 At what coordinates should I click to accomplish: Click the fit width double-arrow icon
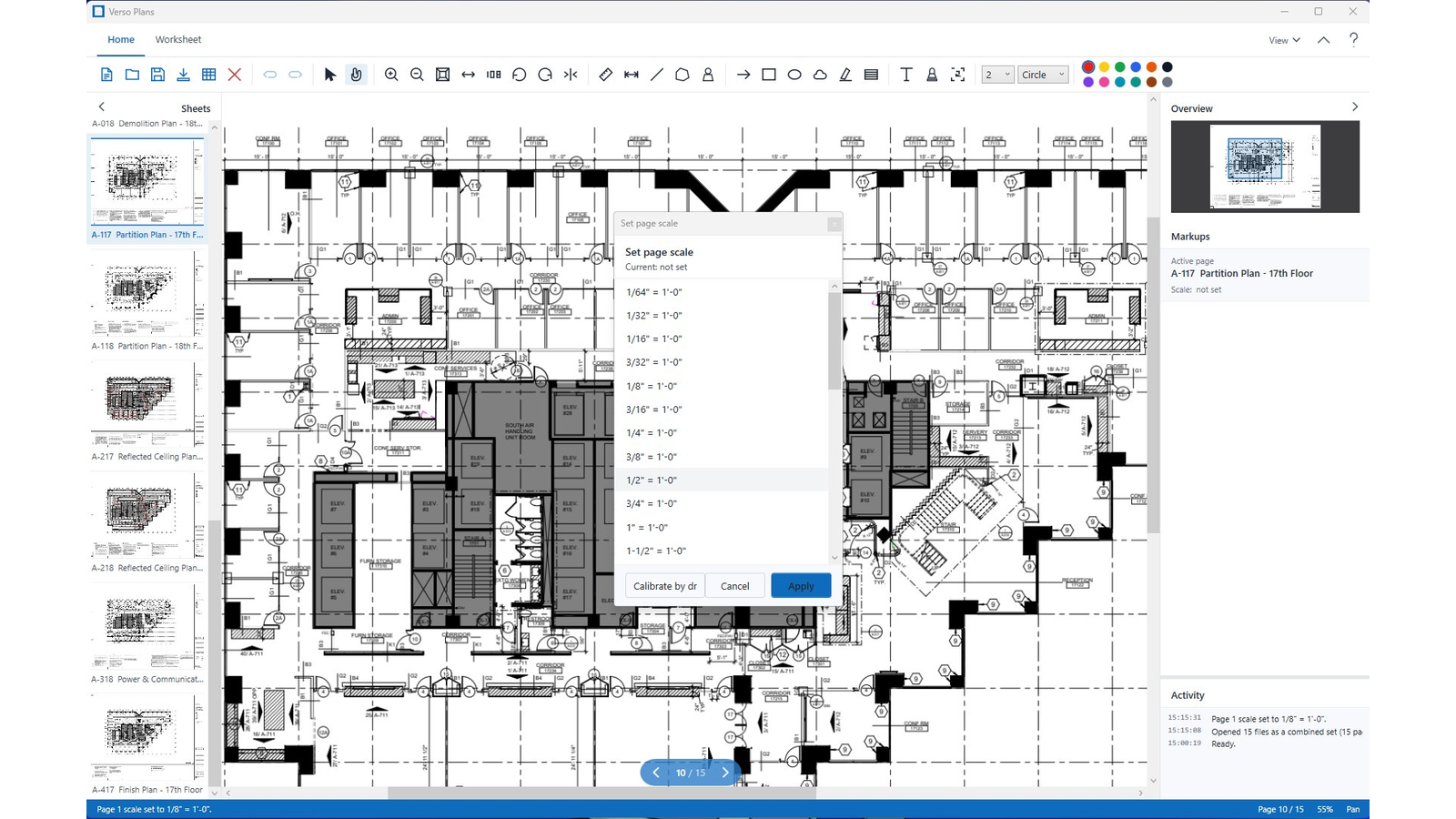468,75
